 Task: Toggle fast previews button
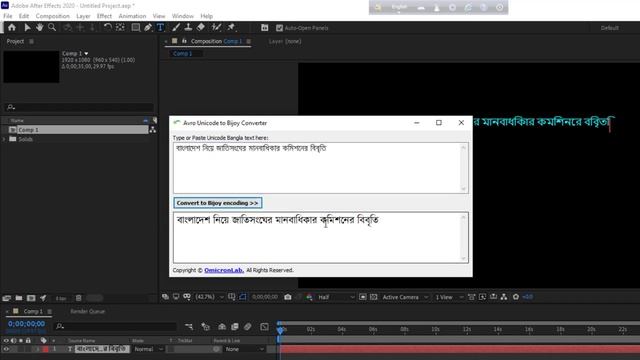pos(482,297)
